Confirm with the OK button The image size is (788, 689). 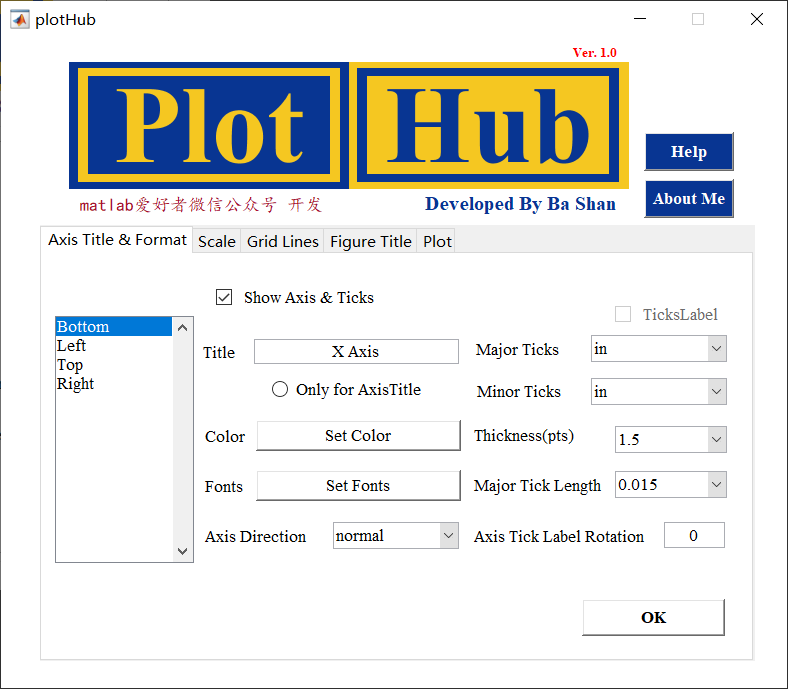pyautogui.click(x=653, y=617)
